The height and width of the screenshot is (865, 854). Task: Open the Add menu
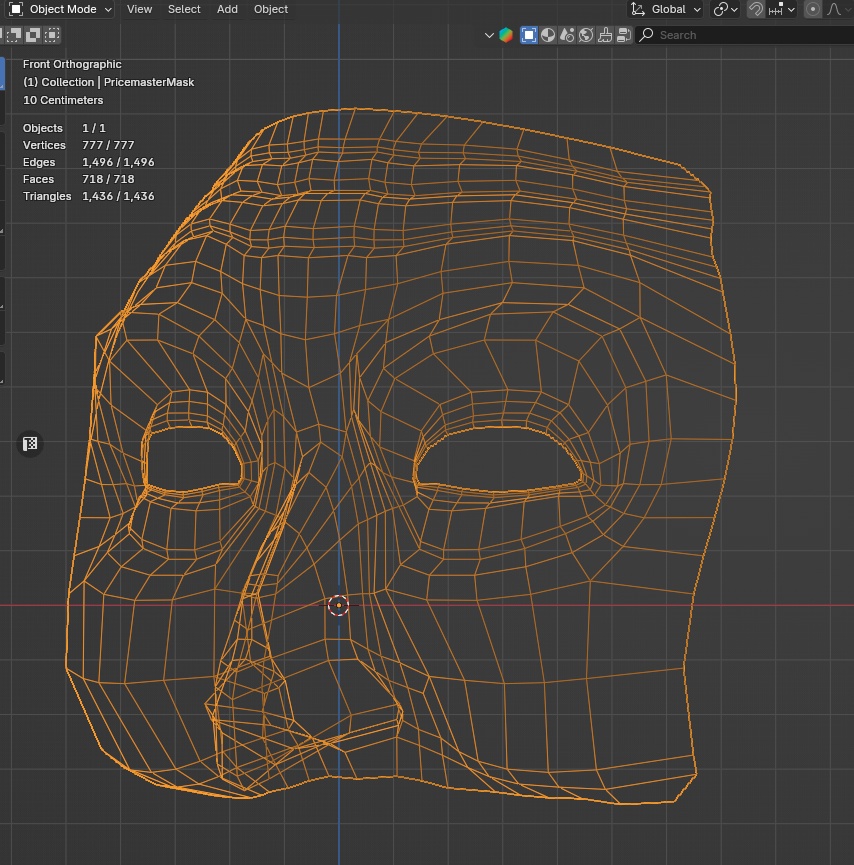[x=227, y=9]
